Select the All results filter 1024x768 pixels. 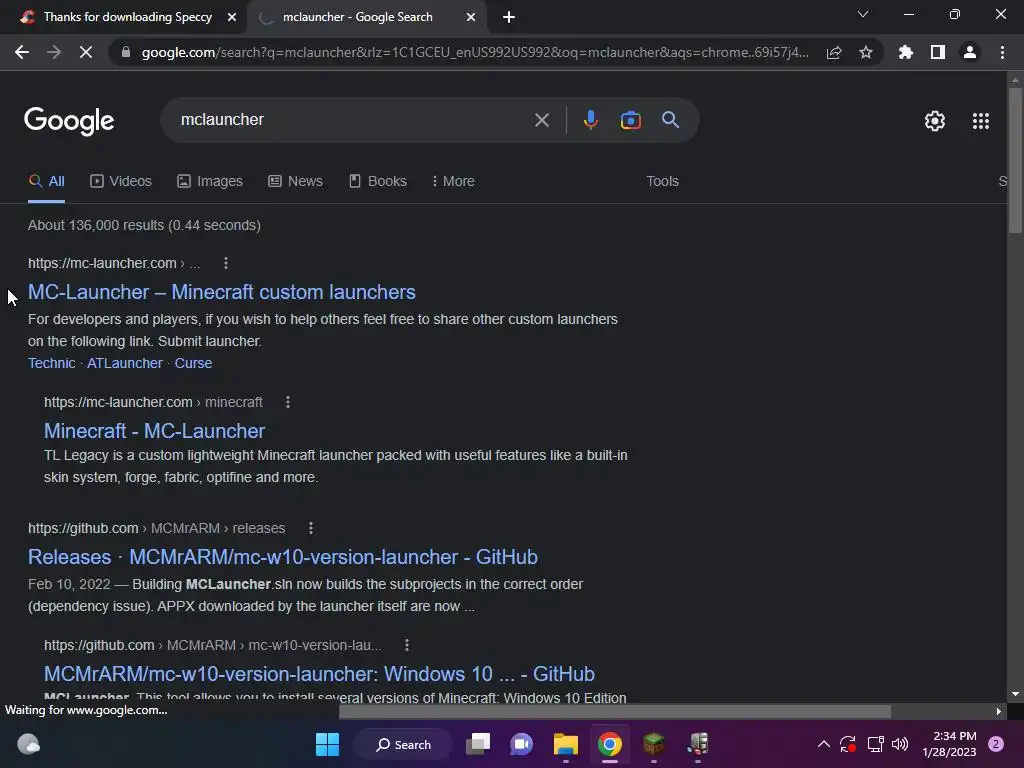coord(46,182)
